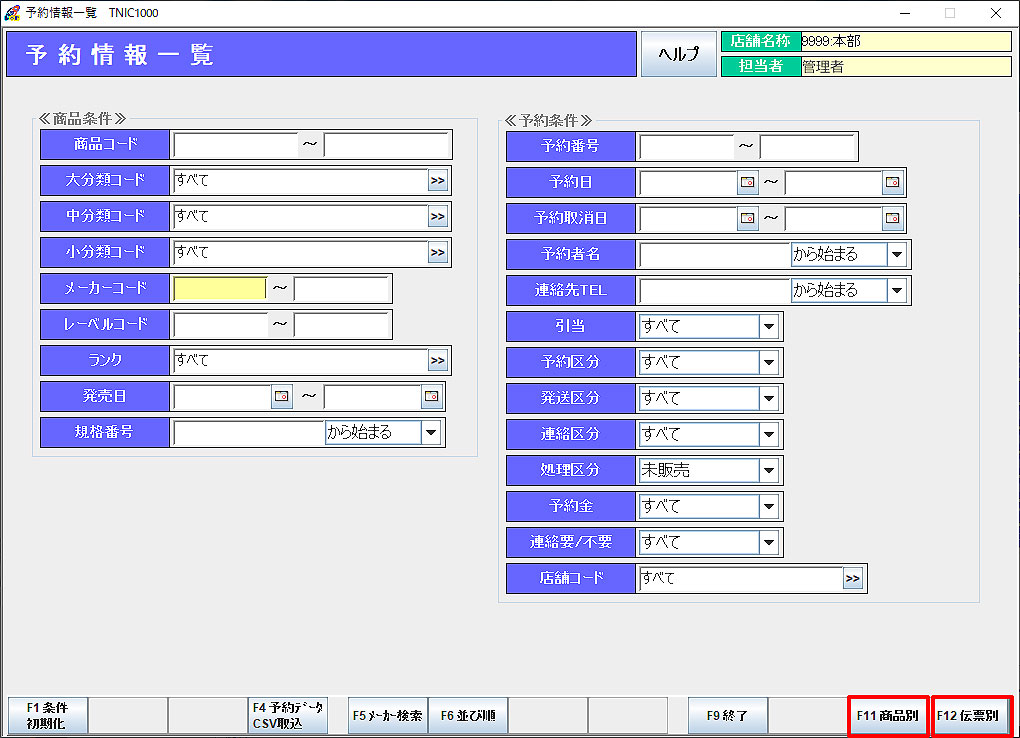1020x738 pixels.
Task: Open the 予約日 start date calendar picker
Action: tap(747, 183)
